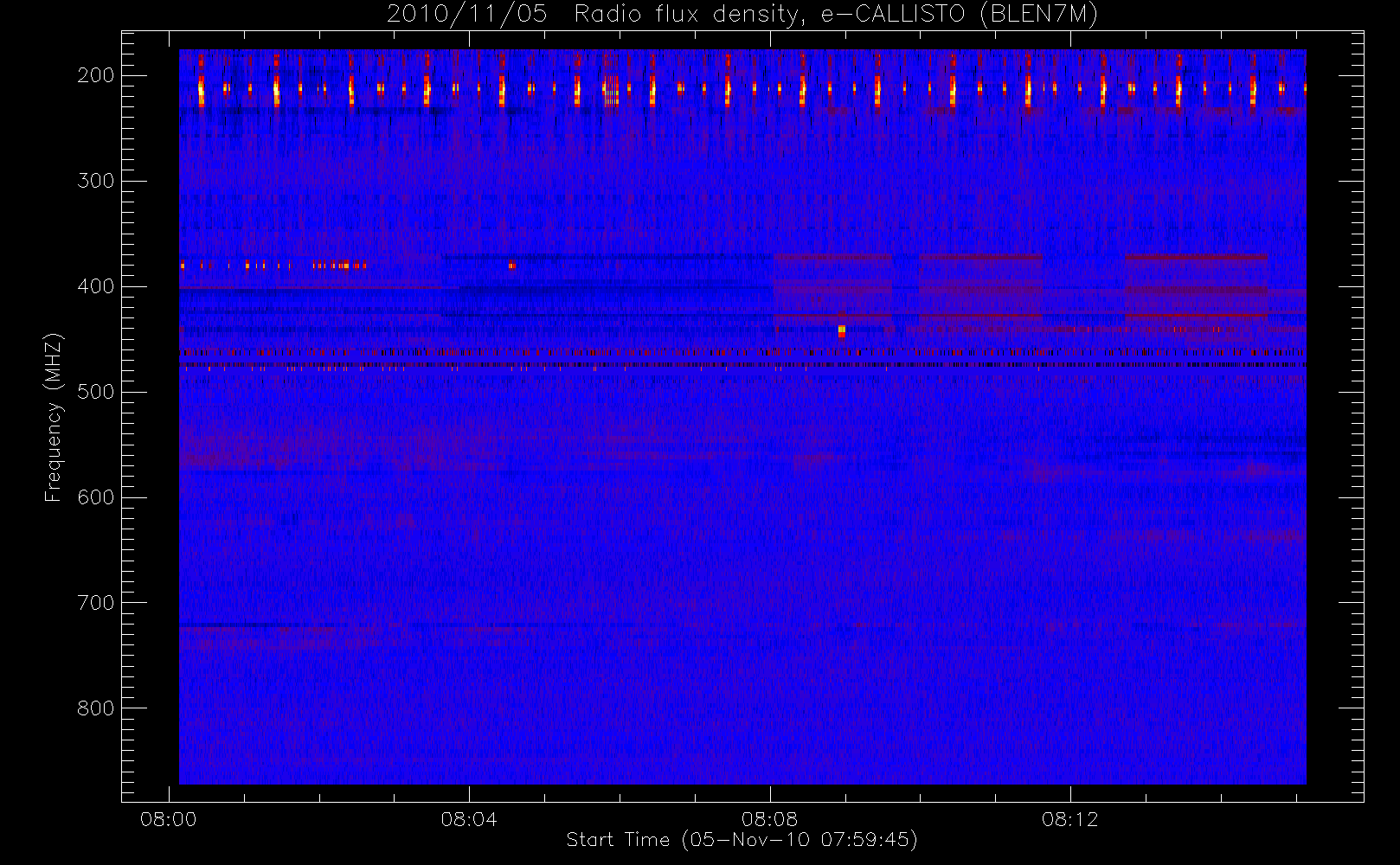Select the 400 frequency axis label
1400x865 pixels.
click(x=96, y=286)
